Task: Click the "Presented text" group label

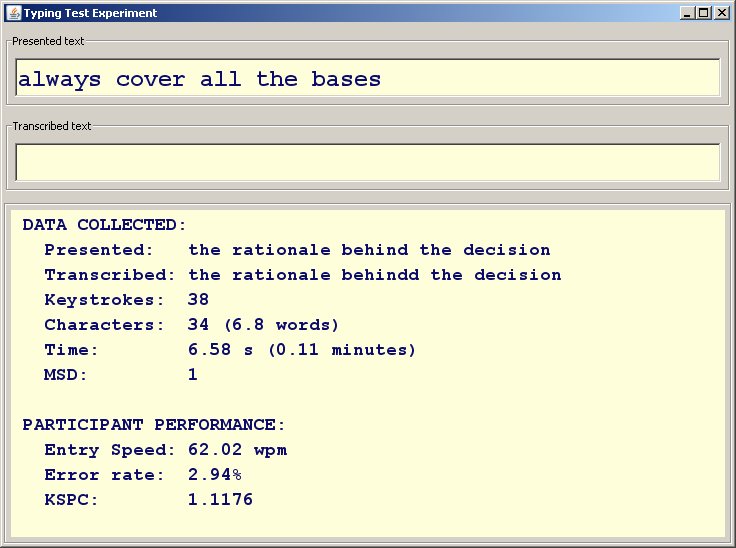Action: [48, 42]
